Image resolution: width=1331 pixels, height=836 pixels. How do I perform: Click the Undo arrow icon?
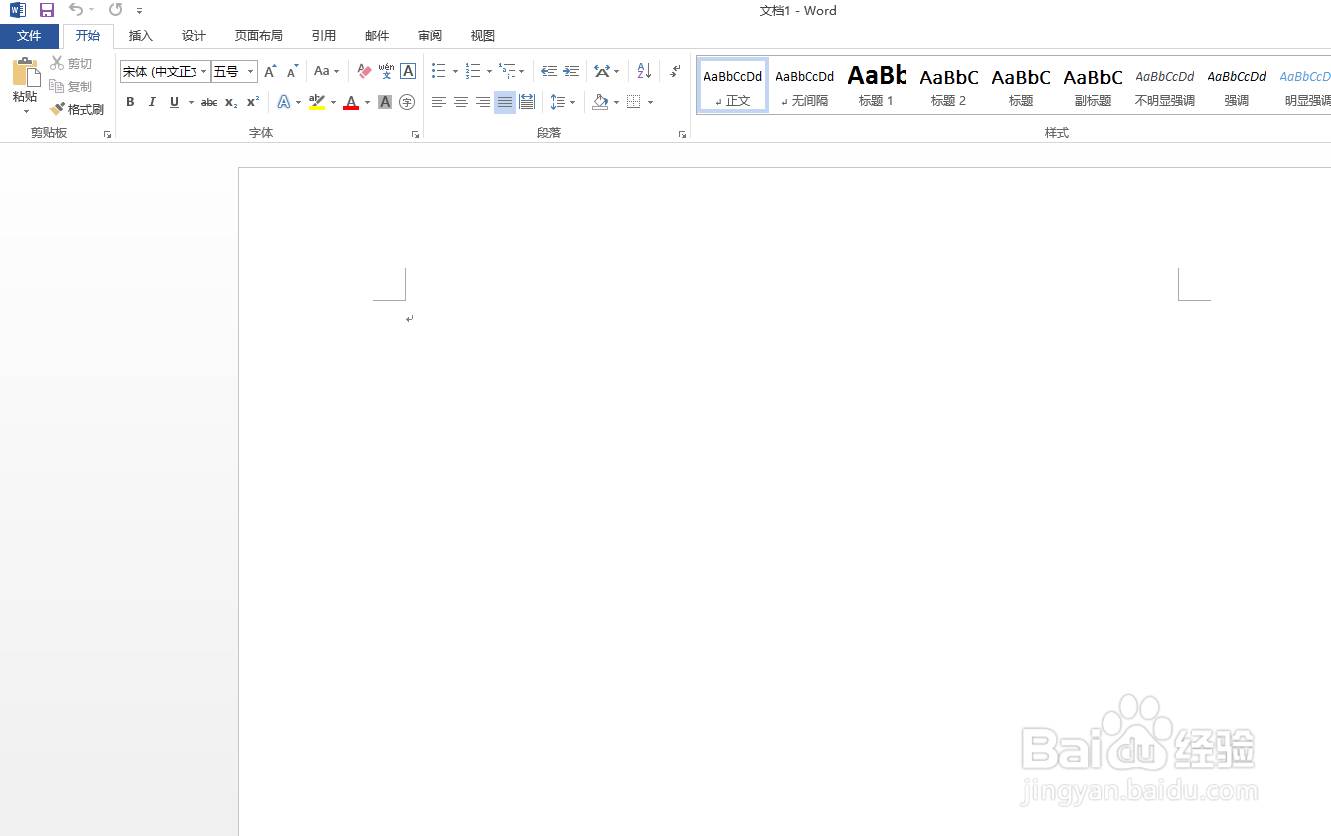[x=76, y=10]
